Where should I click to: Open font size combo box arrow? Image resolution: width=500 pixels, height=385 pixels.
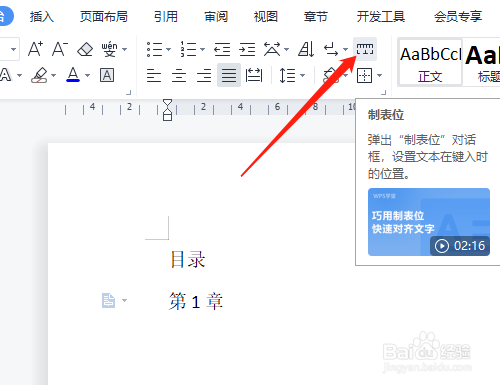point(13,49)
